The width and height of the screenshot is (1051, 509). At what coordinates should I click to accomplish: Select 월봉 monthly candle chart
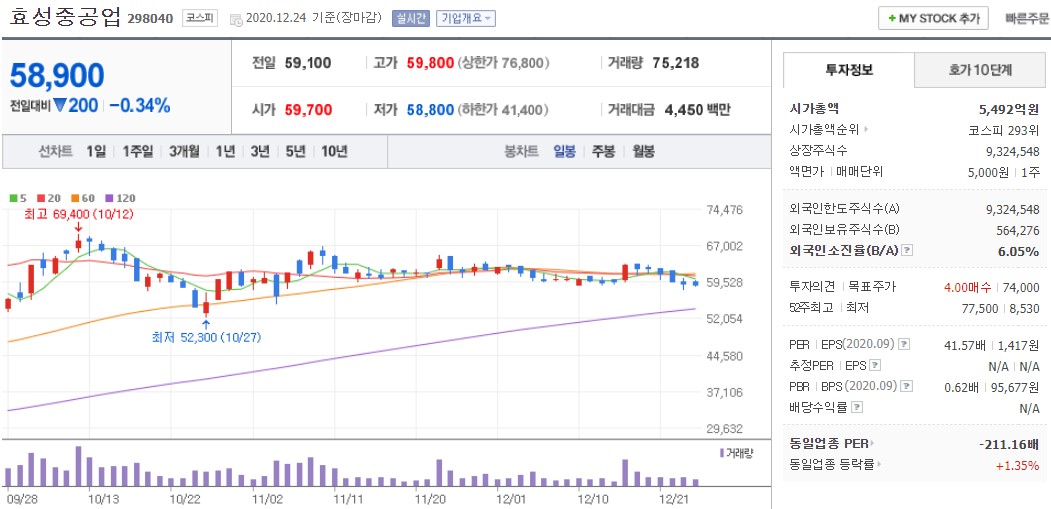pyautogui.click(x=643, y=151)
